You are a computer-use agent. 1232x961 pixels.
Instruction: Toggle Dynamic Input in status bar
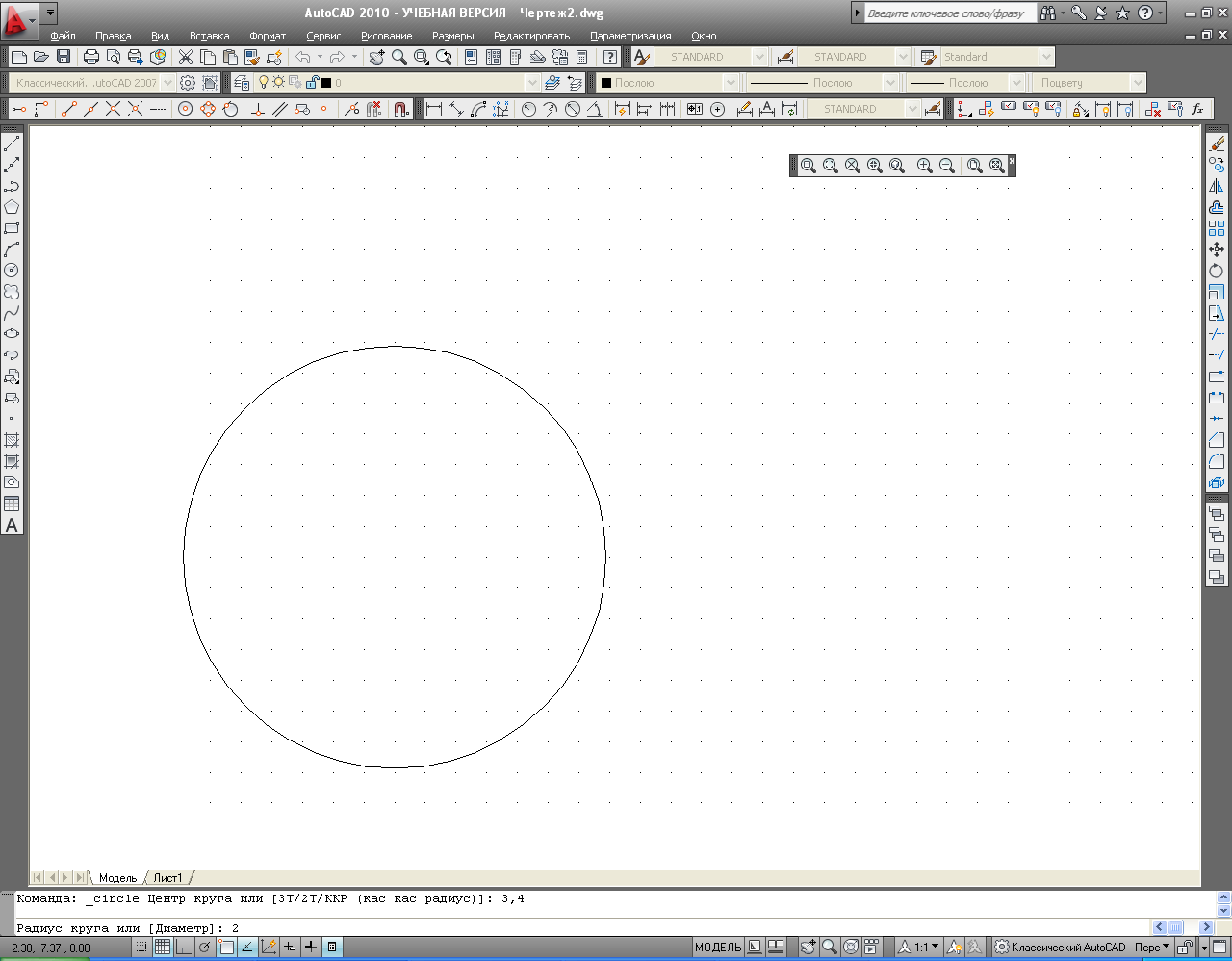coord(290,948)
